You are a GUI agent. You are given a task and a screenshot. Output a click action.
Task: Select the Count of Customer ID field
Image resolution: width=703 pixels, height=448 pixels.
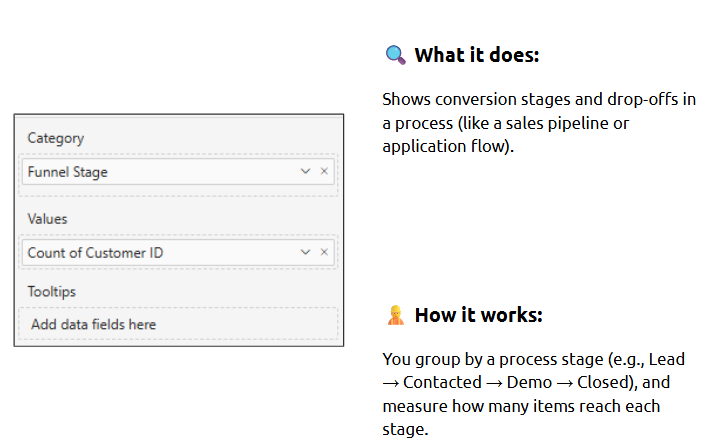click(178, 252)
